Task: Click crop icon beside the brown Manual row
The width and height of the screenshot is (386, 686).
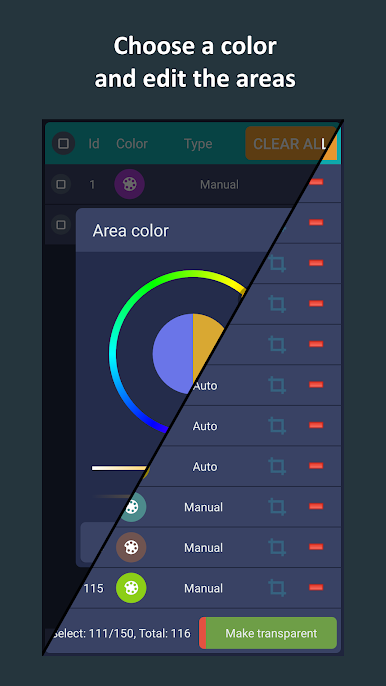Action: click(x=277, y=547)
